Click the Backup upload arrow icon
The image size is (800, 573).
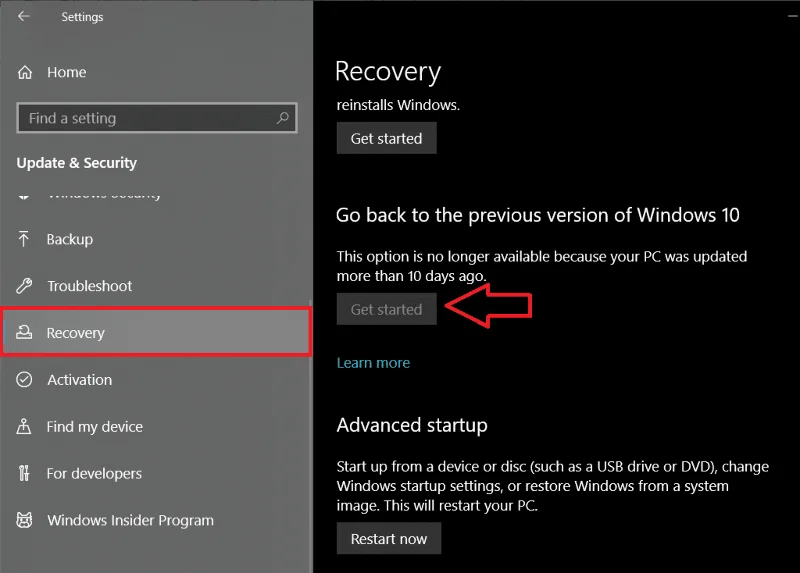[23, 239]
